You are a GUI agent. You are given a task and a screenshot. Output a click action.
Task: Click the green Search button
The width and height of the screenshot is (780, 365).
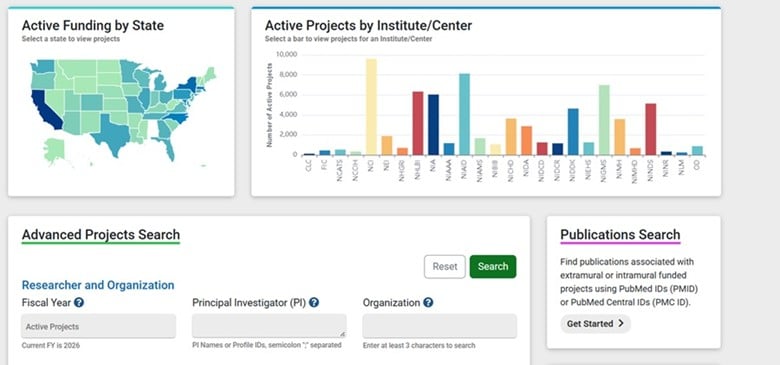[x=493, y=267]
